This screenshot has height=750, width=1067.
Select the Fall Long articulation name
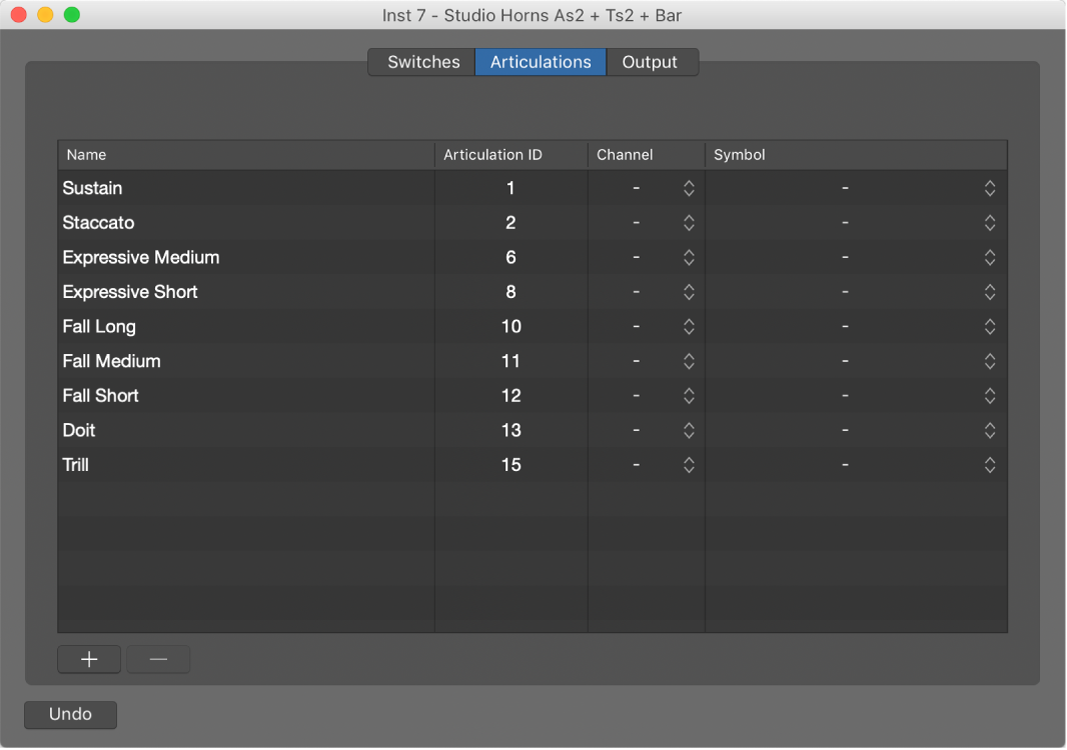click(x=99, y=327)
